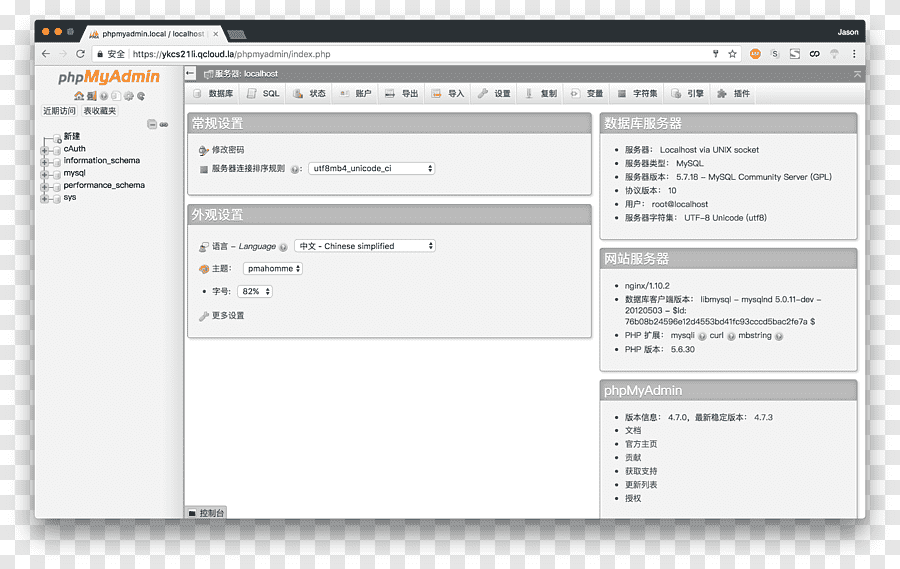Open the 导出 export tab
Image resolution: width=900 pixels, height=569 pixels.
pos(402,94)
